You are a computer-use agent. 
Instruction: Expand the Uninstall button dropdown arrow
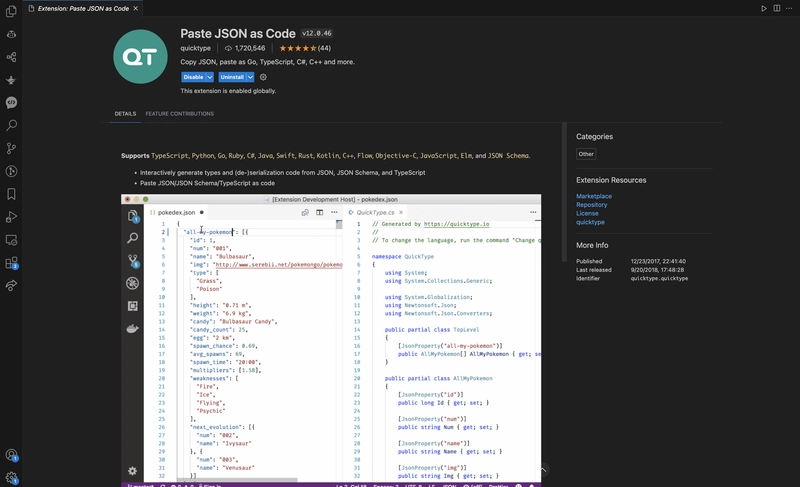tap(250, 77)
